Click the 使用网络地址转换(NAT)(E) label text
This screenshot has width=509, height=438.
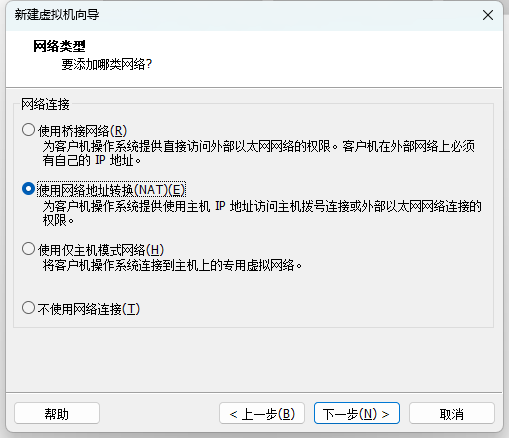pyautogui.click(x=111, y=190)
